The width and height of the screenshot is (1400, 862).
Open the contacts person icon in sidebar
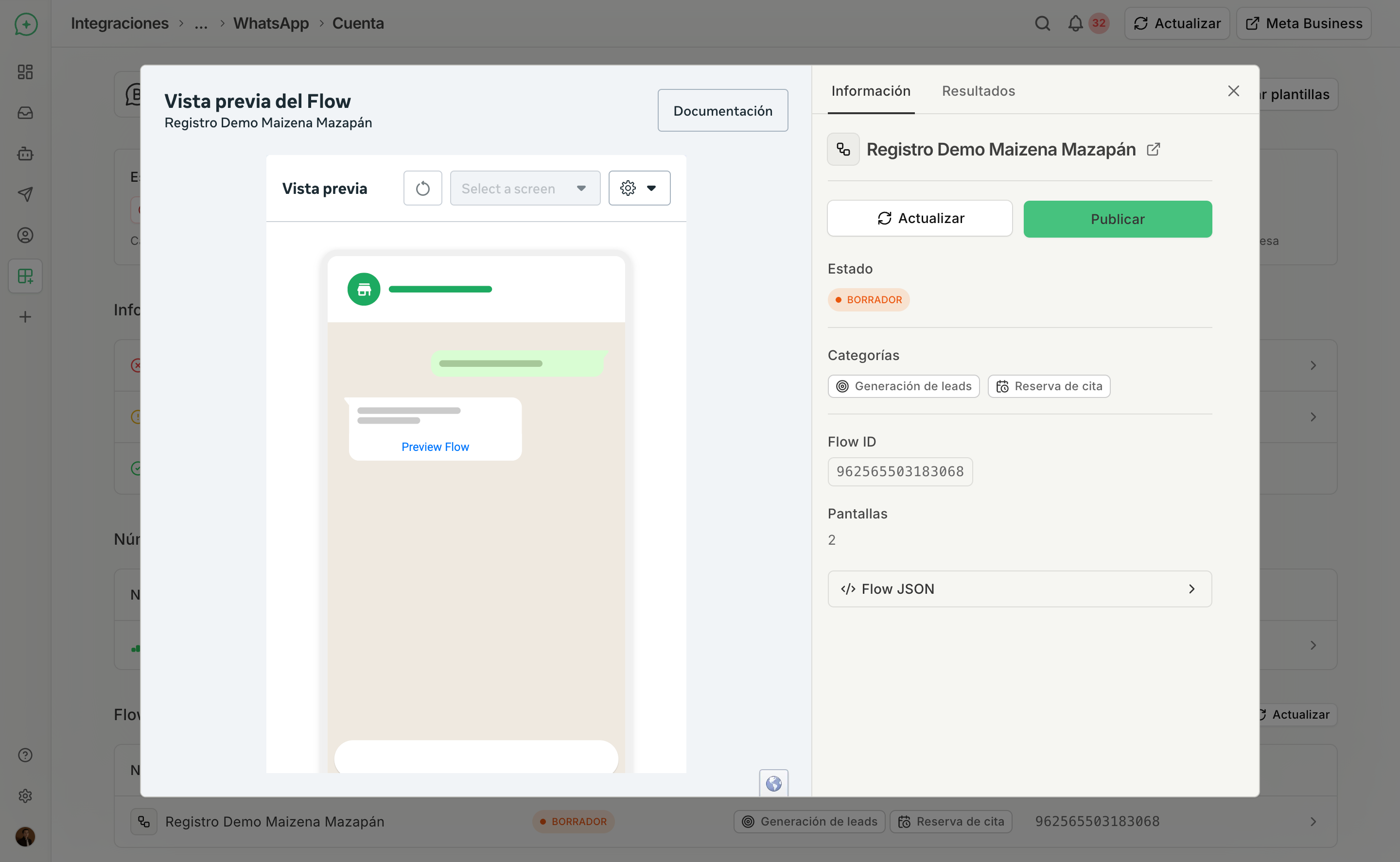tap(25, 236)
